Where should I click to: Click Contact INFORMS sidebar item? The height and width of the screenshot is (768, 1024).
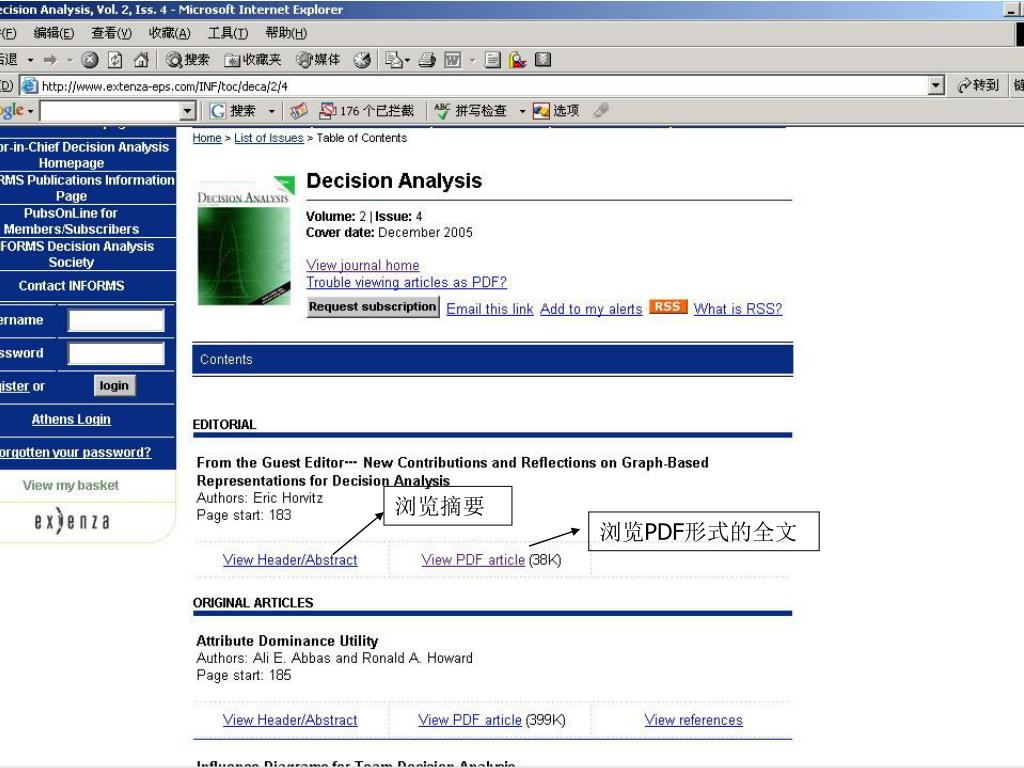point(71,285)
